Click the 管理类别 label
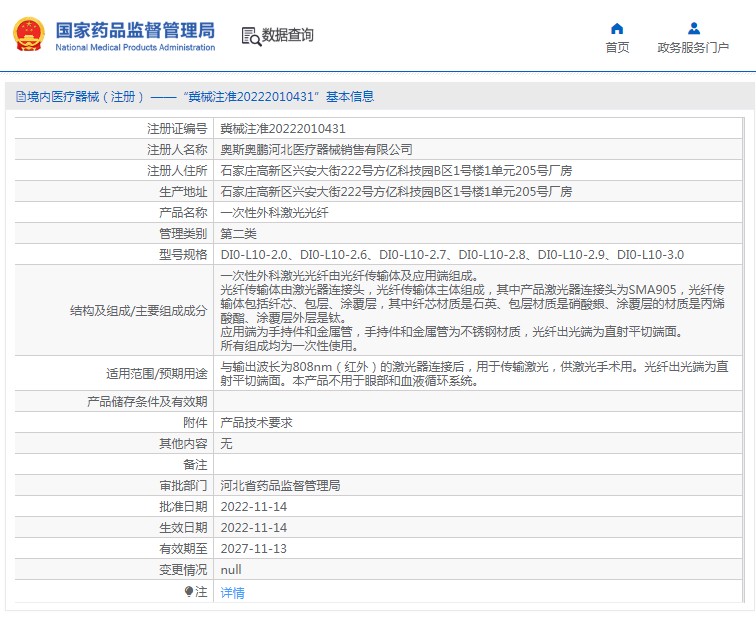The height and width of the screenshot is (617, 756). coord(183,233)
